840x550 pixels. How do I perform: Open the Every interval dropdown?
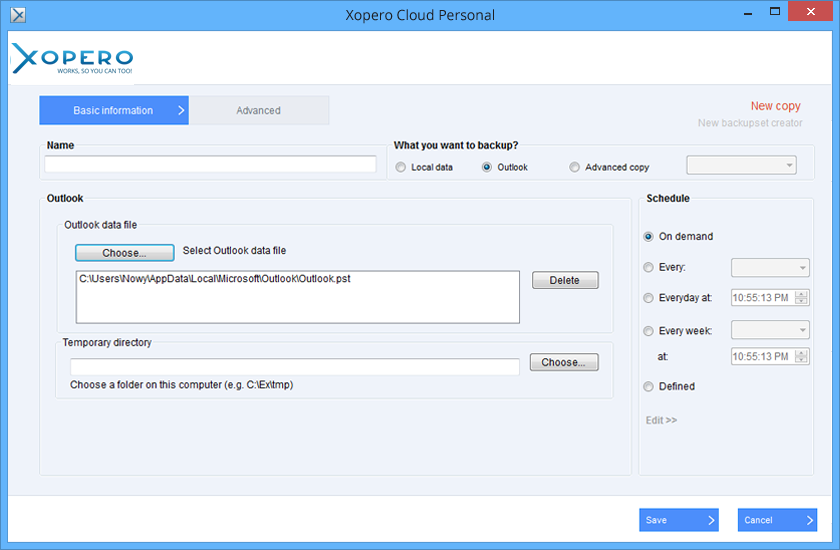click(770, 268)
